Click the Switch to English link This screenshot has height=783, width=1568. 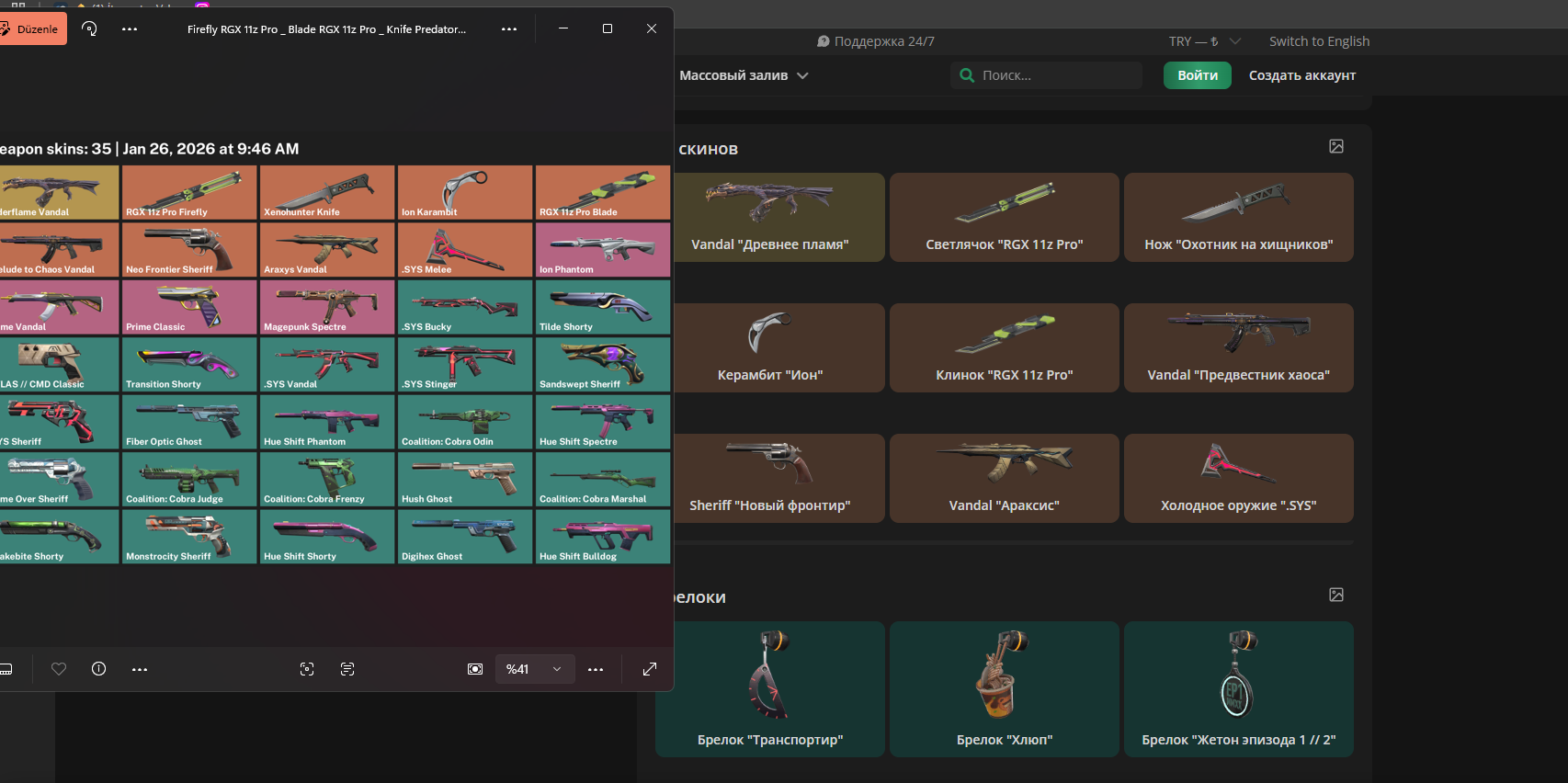[1319, 41]
